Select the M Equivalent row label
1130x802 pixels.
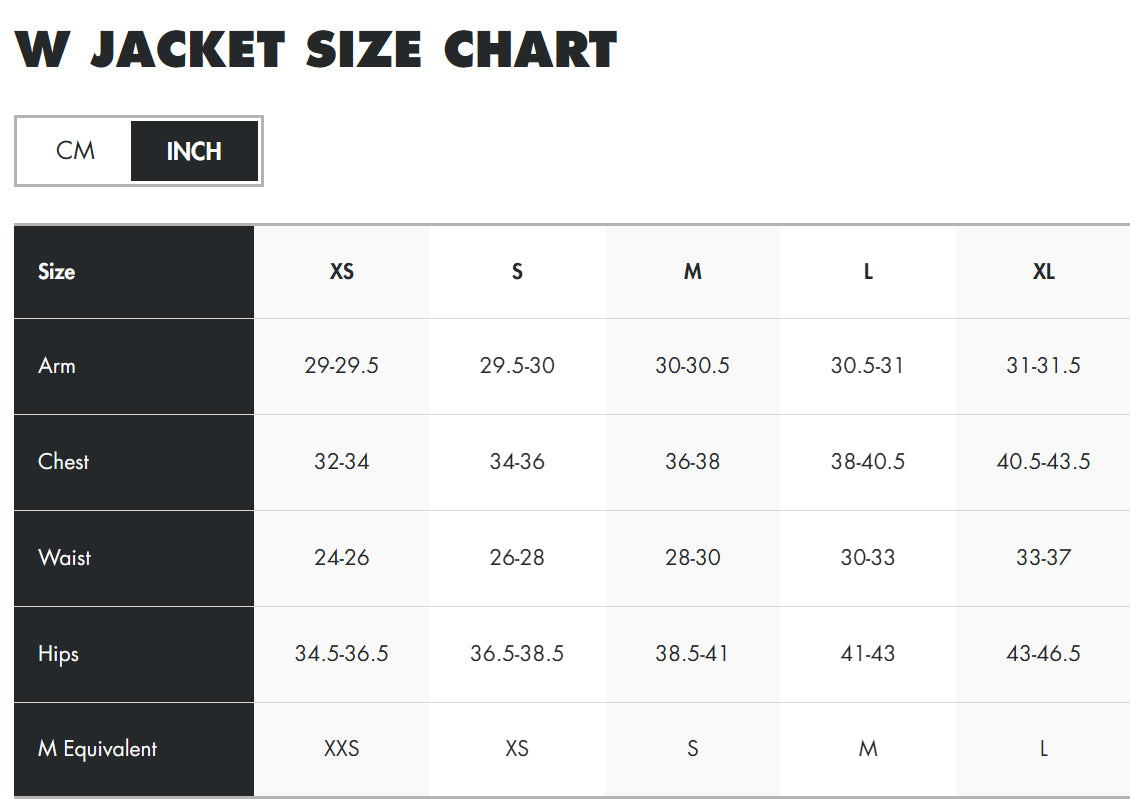(x=97, y=749)
